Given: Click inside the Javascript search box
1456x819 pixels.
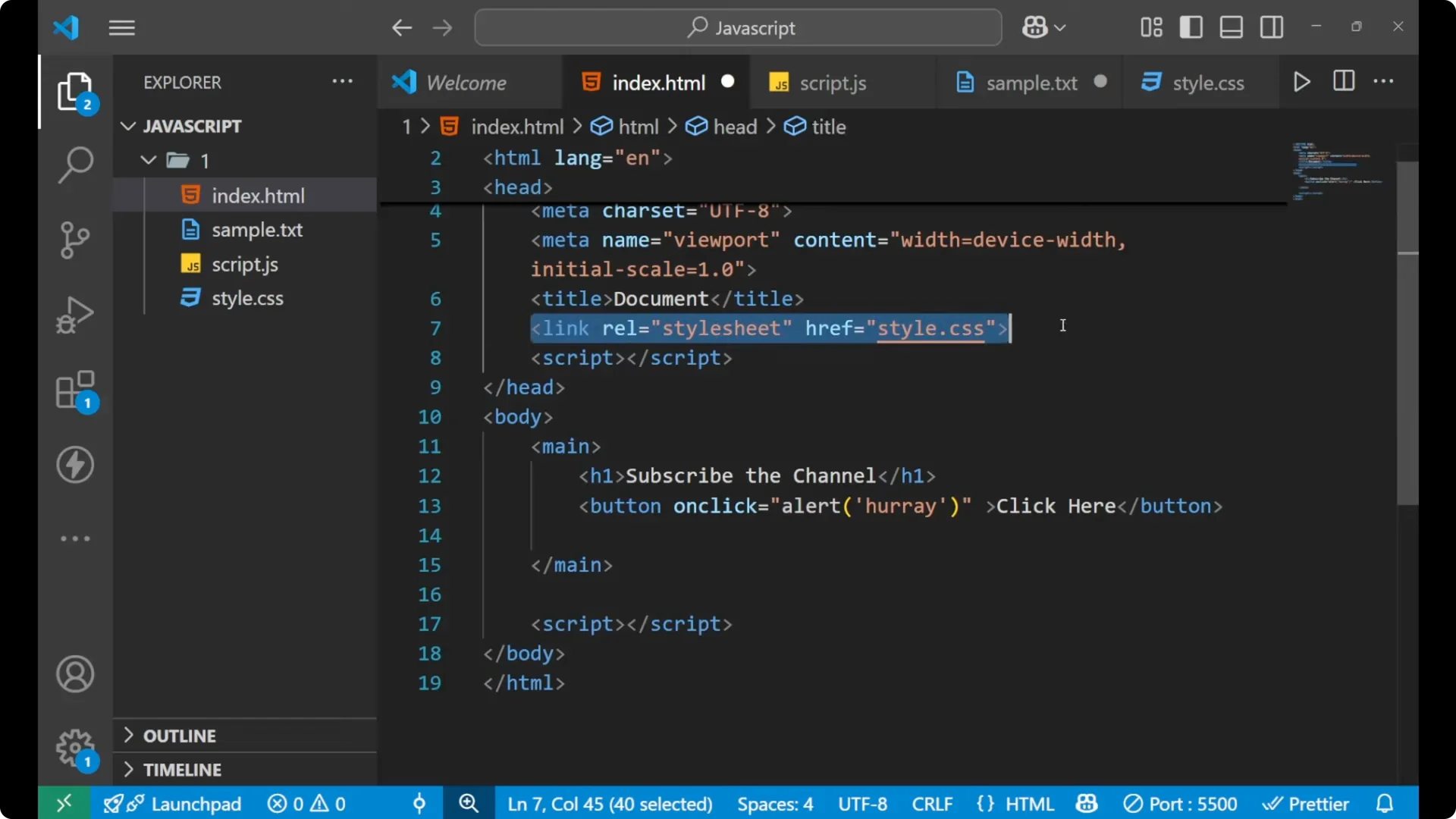Looking at the screenshot, I should pos(738,27).
